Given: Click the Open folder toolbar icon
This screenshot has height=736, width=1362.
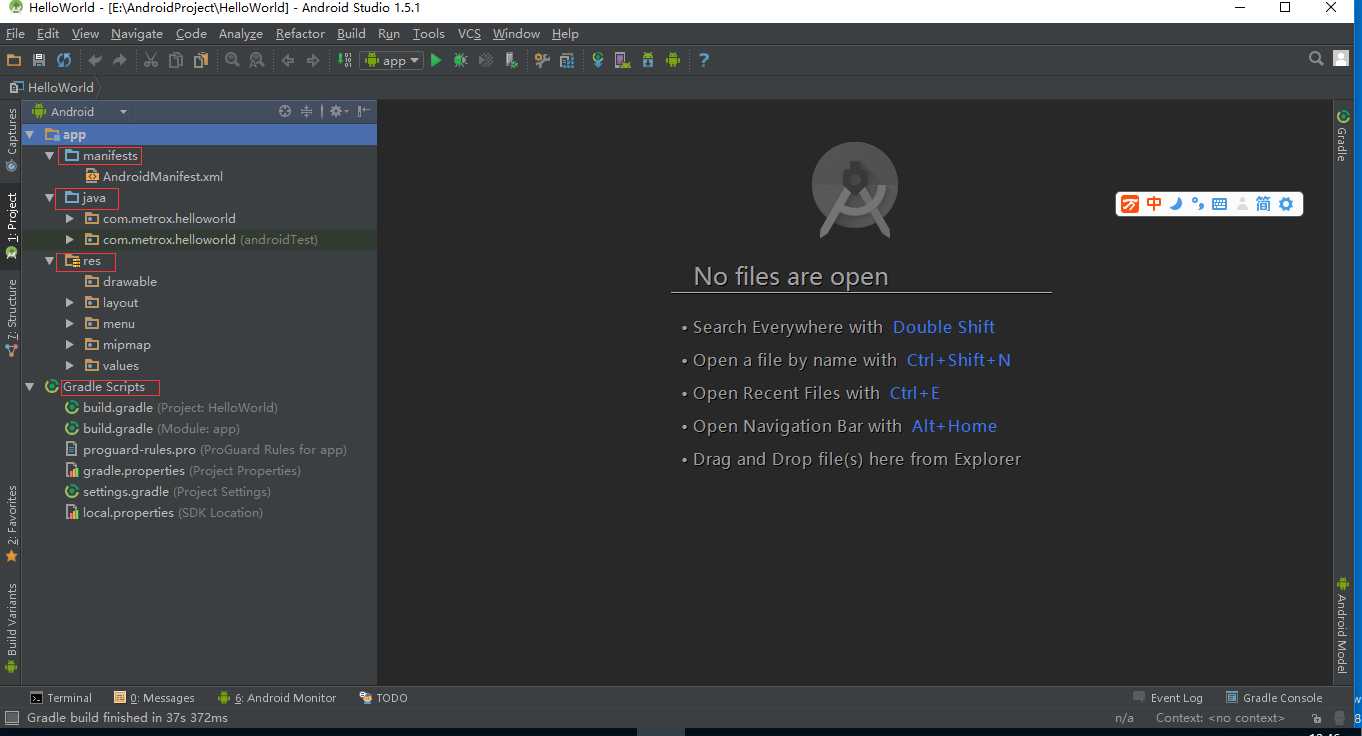Looking at the screenshot, I should (14, 60).
